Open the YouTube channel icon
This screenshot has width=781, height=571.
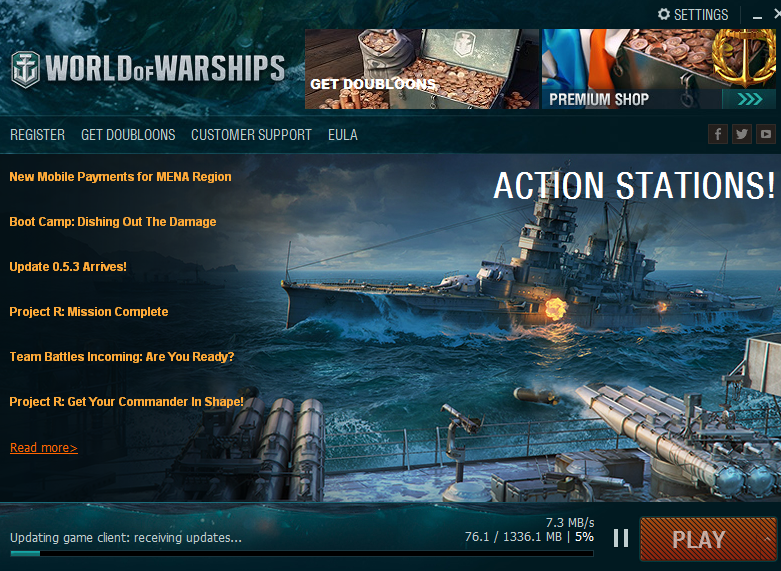click(x=766, y=134)
